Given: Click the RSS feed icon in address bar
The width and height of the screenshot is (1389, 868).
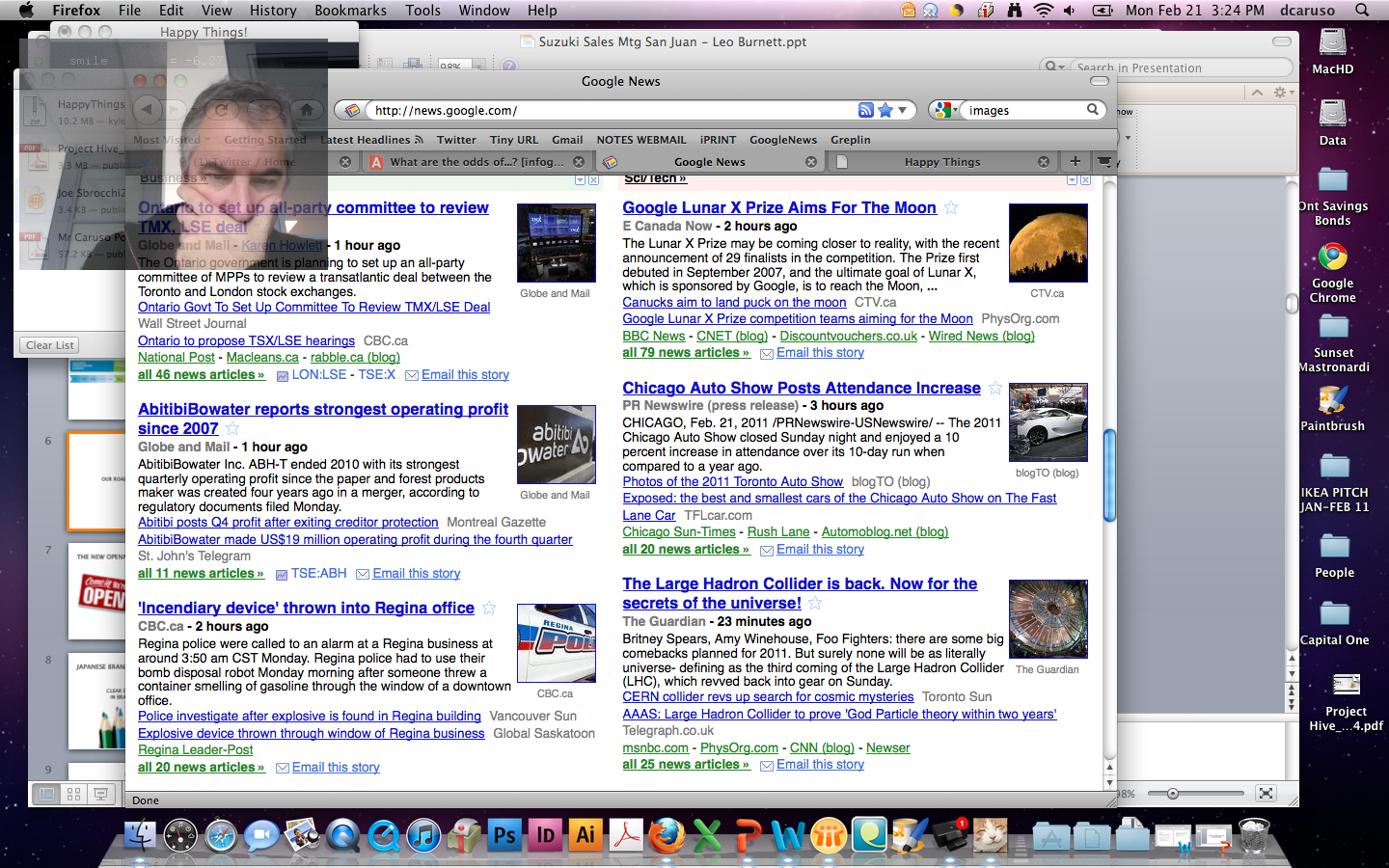Looking at the screenshot, I should (x=865, y=110).
